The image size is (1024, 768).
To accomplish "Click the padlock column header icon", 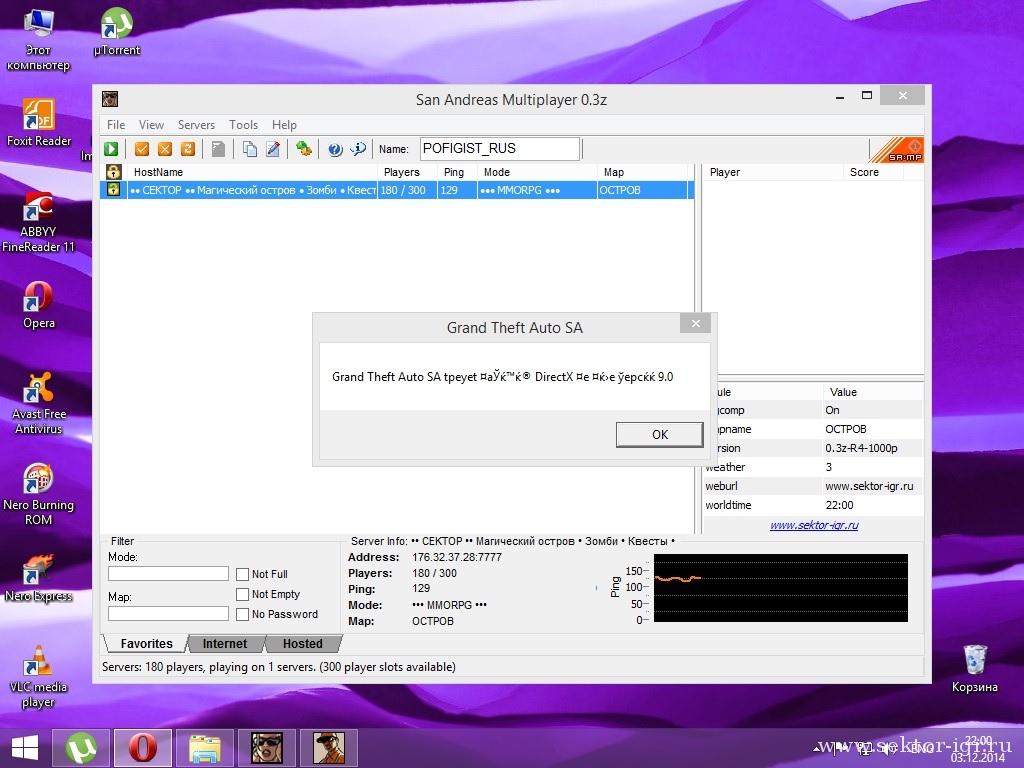I will click(x=114, y=172).
